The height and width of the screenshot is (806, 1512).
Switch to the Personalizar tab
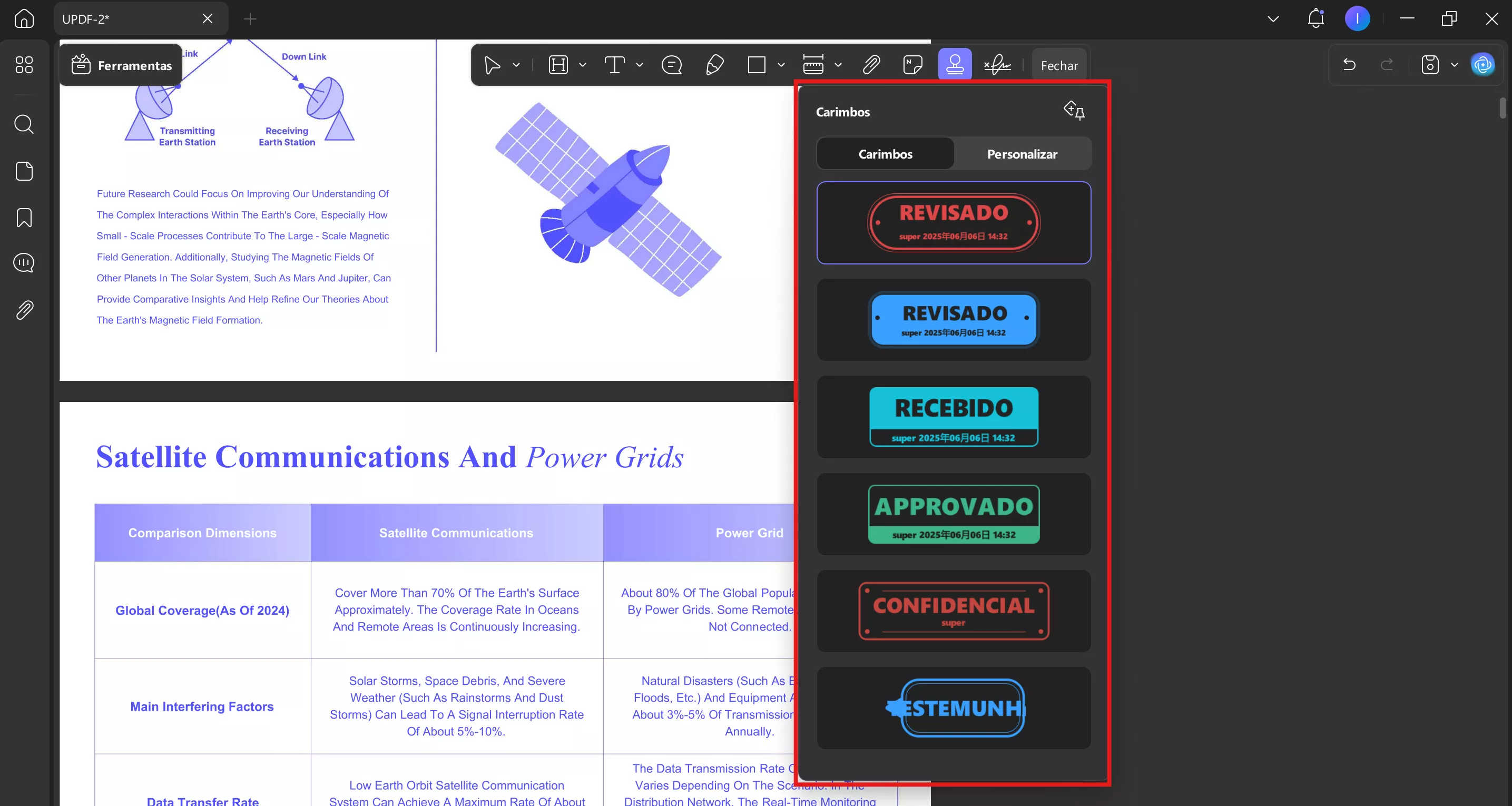[x=1022, y=154]
